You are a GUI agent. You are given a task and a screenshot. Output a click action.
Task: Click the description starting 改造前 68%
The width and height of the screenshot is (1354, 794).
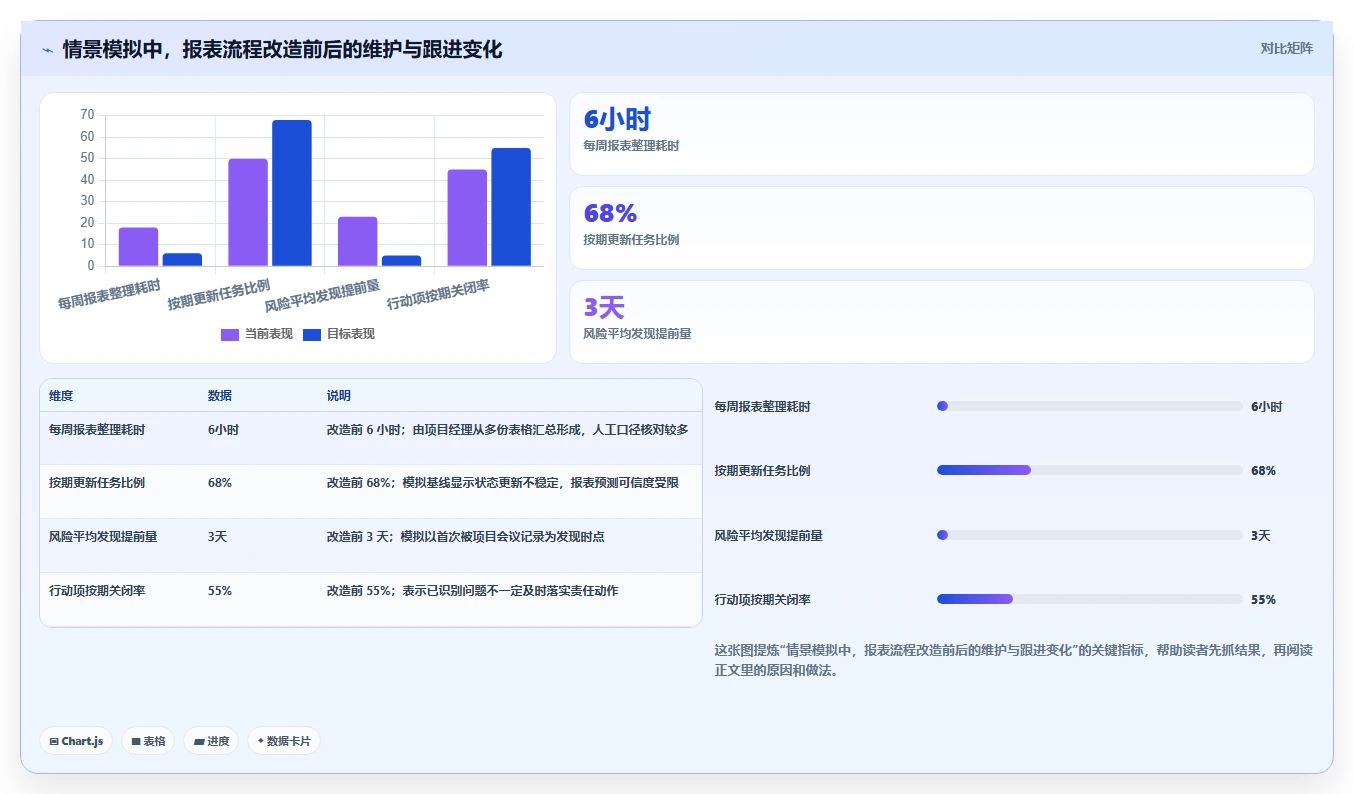503,483
